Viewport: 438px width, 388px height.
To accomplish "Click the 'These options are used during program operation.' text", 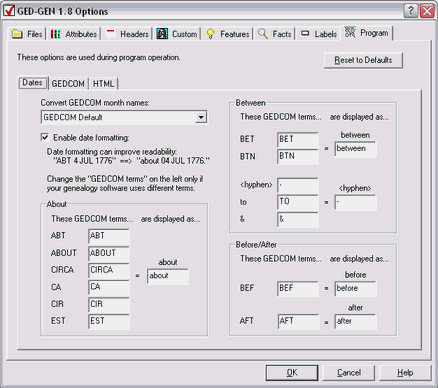I will pyautogui.click(x=99, y=57).
